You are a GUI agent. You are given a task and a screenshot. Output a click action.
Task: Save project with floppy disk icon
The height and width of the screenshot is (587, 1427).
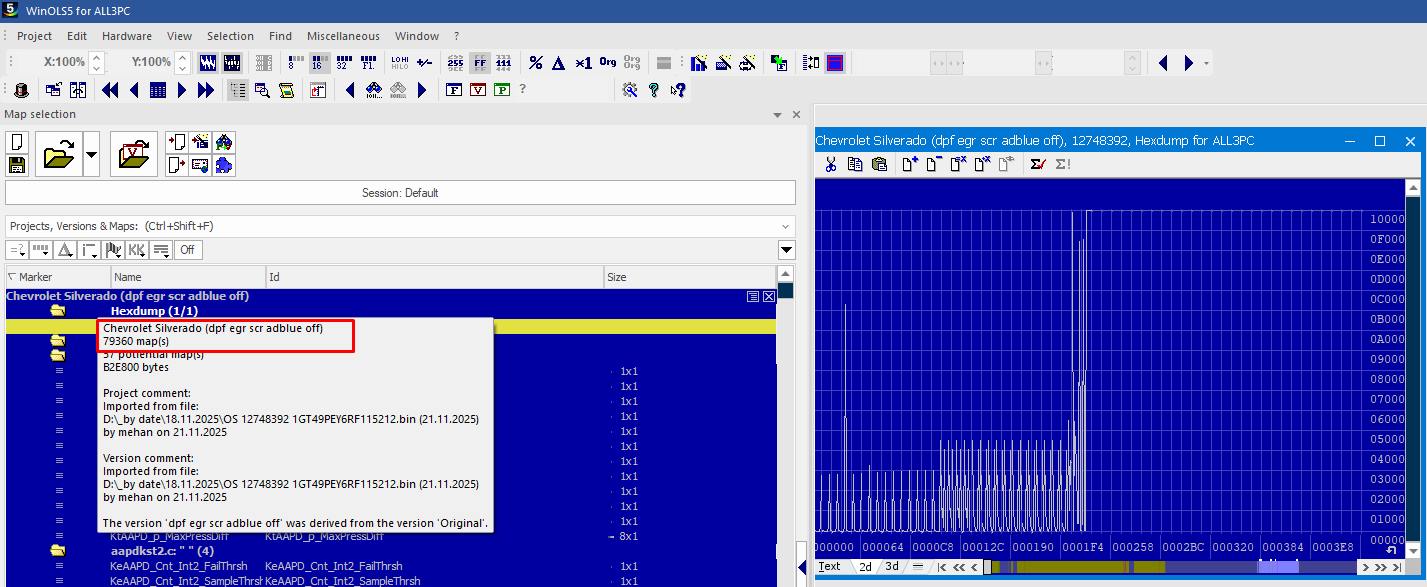pyautogui.click(x=17, y=165)
